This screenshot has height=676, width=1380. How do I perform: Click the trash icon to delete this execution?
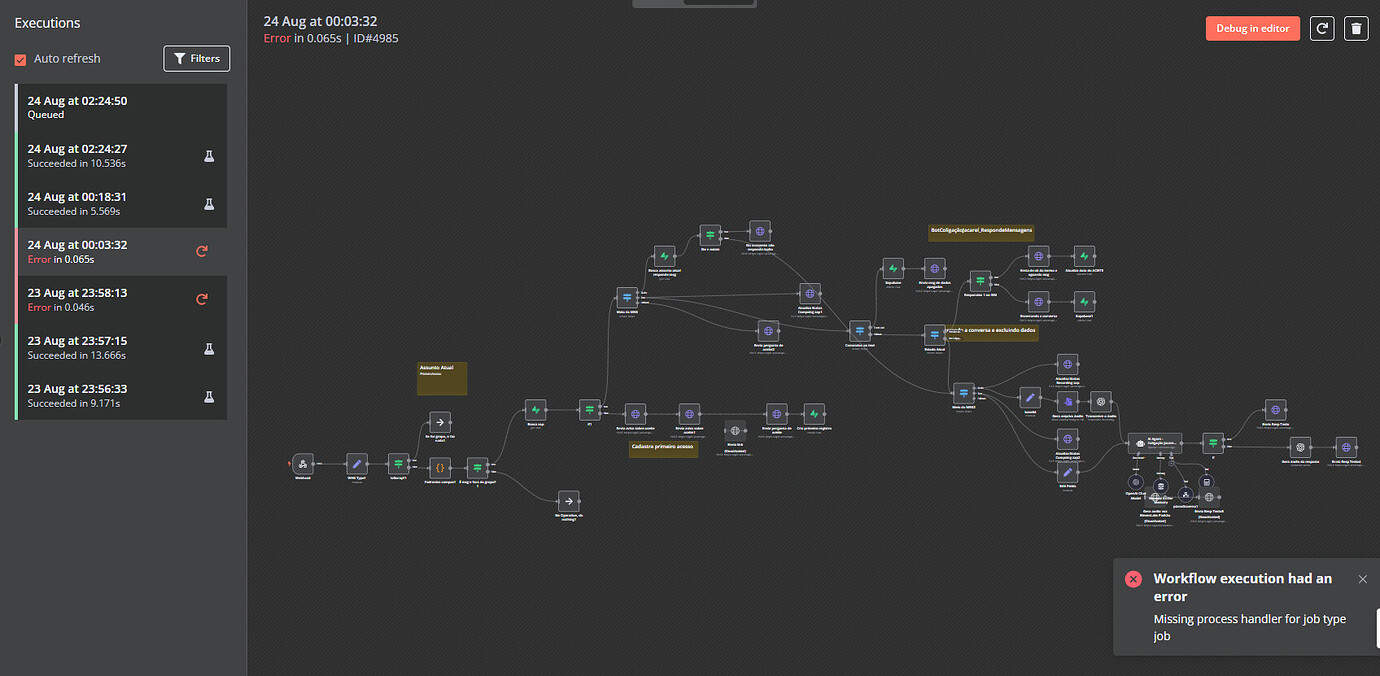coord(1356,28)
